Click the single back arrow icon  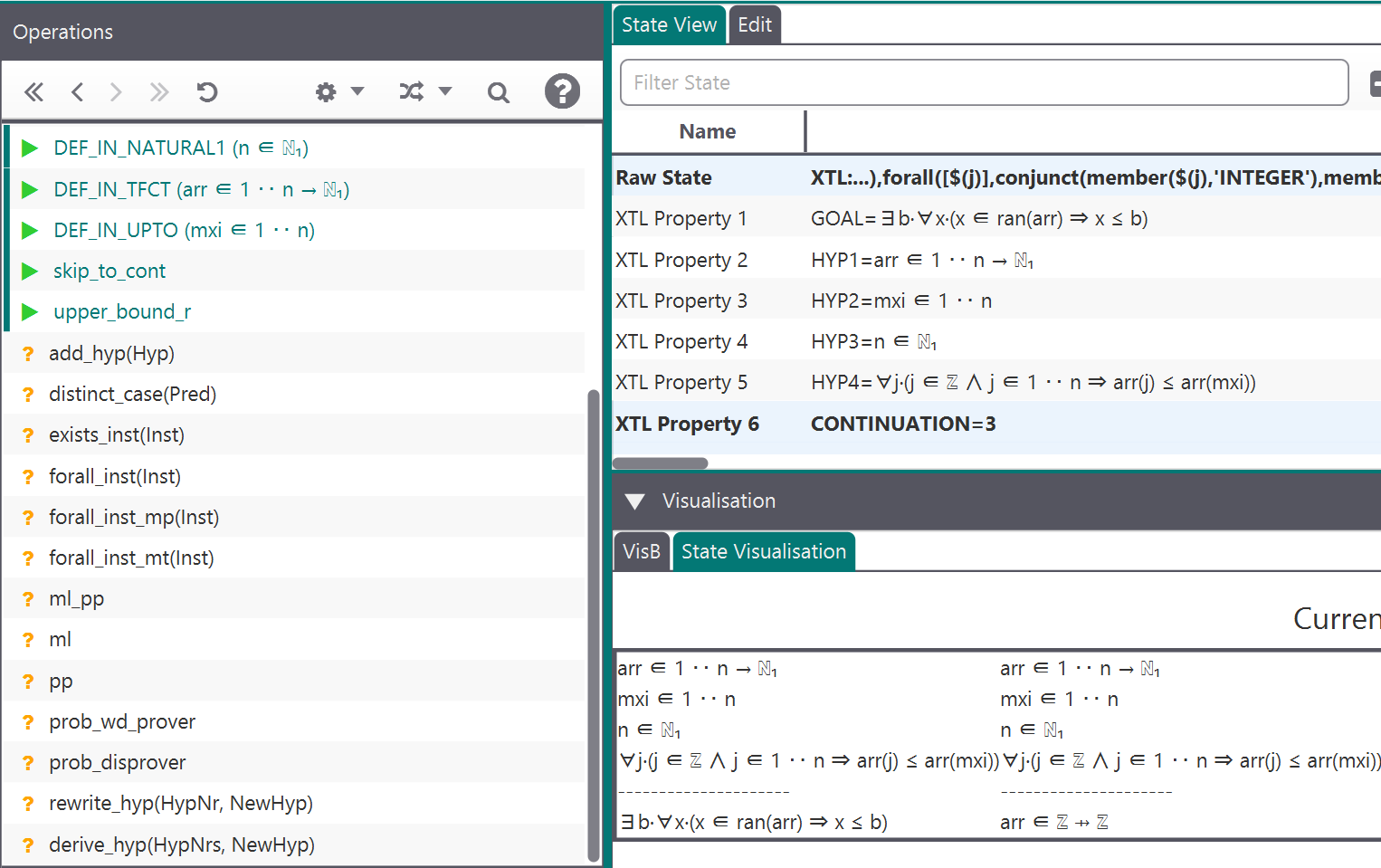77,92
